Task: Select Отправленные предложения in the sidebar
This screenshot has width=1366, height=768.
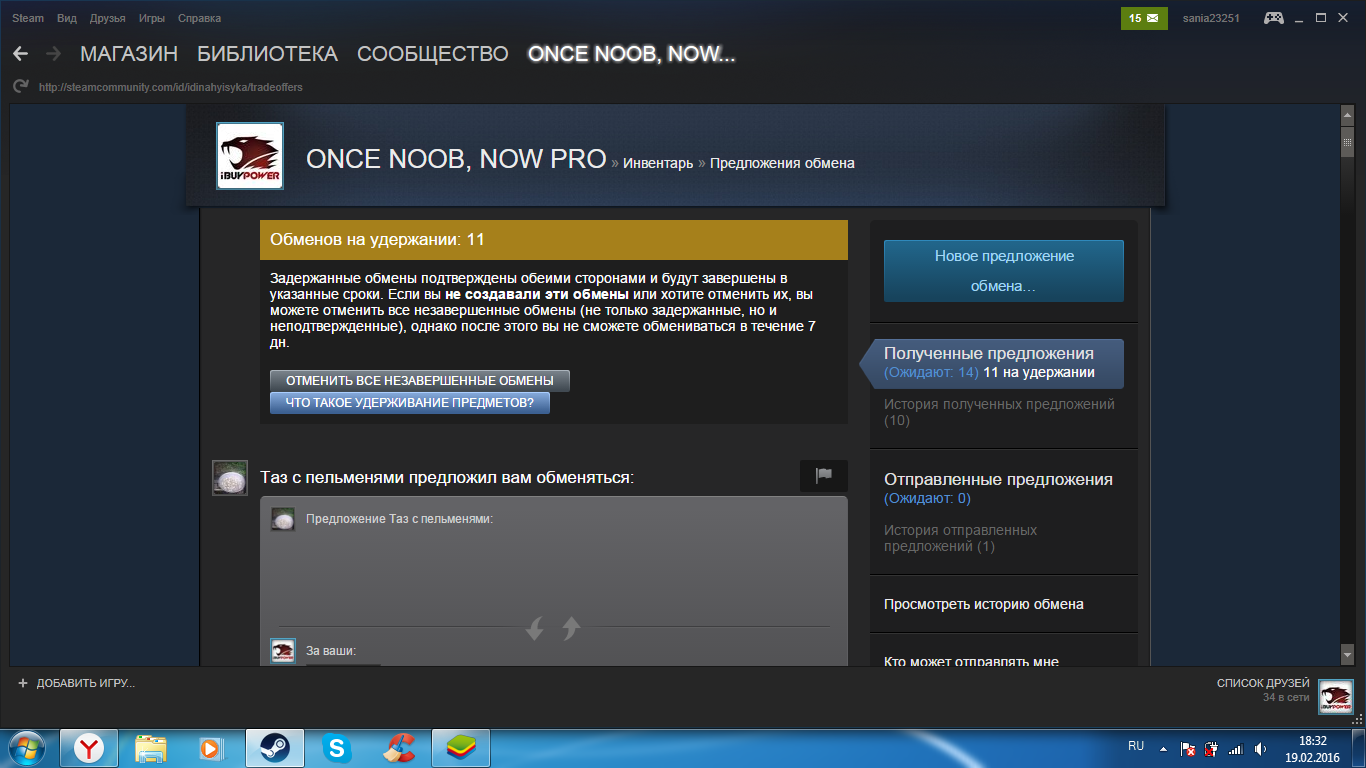Action: (998, 479)
